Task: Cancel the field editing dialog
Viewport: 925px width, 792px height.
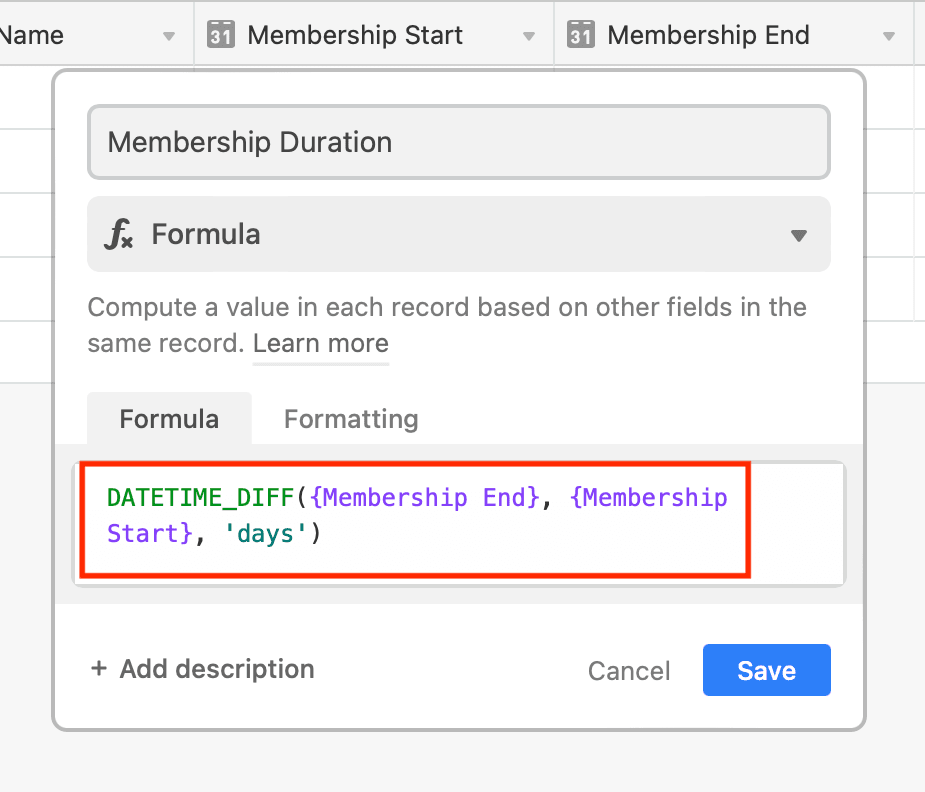Action: coord(629,671)
